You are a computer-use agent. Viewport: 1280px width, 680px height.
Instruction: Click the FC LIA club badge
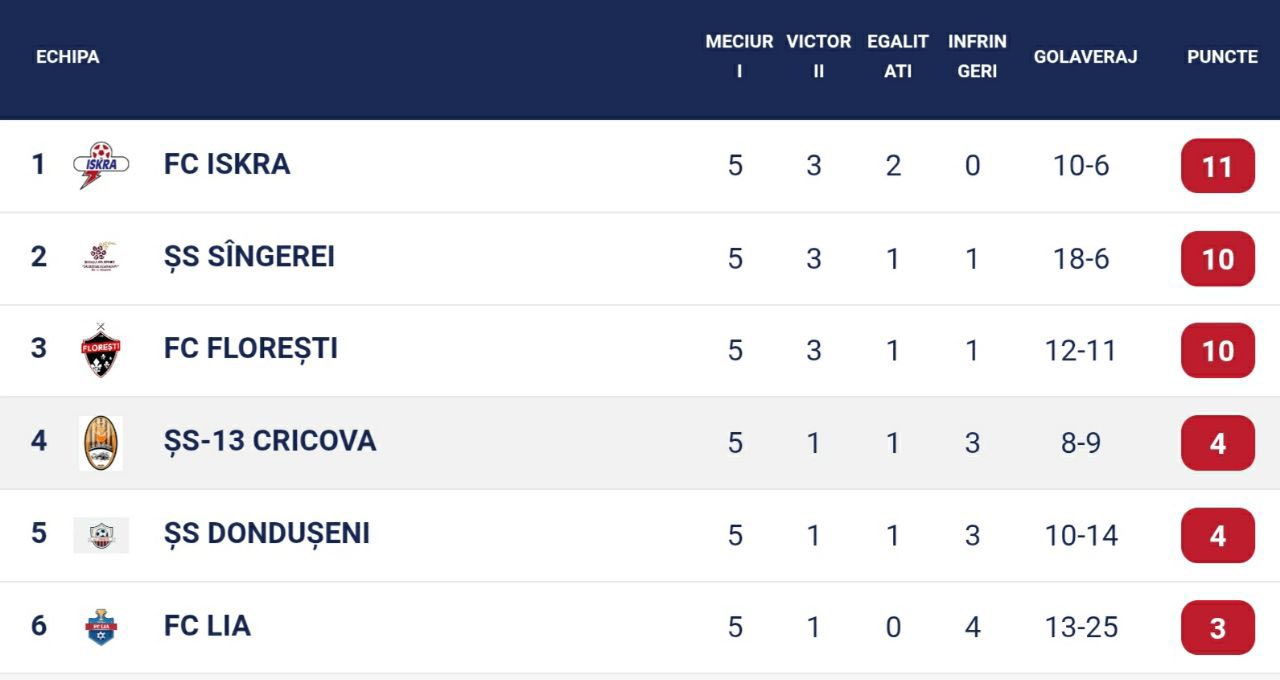(101, 627)
